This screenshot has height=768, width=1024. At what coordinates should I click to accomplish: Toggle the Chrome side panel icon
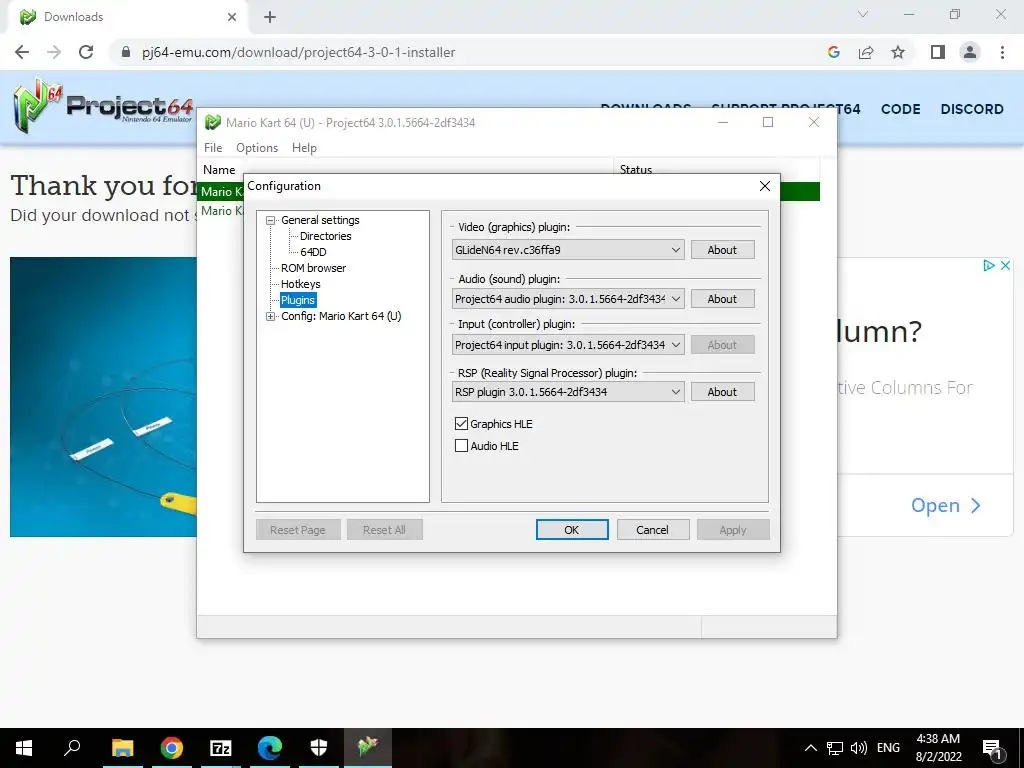pos(938,52)
